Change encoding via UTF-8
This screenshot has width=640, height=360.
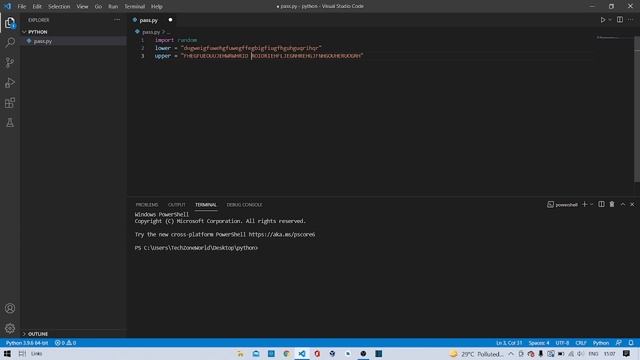coord(562,343)
